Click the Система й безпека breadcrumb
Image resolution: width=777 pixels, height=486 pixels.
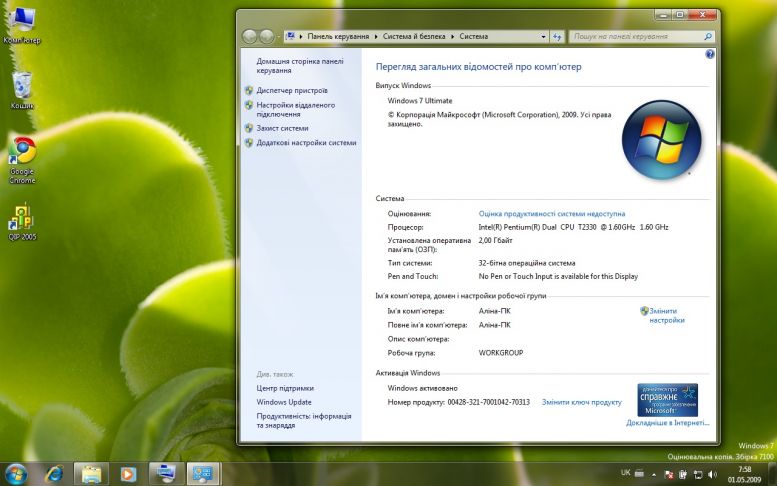pyautogui.click(x=414, y=37)
